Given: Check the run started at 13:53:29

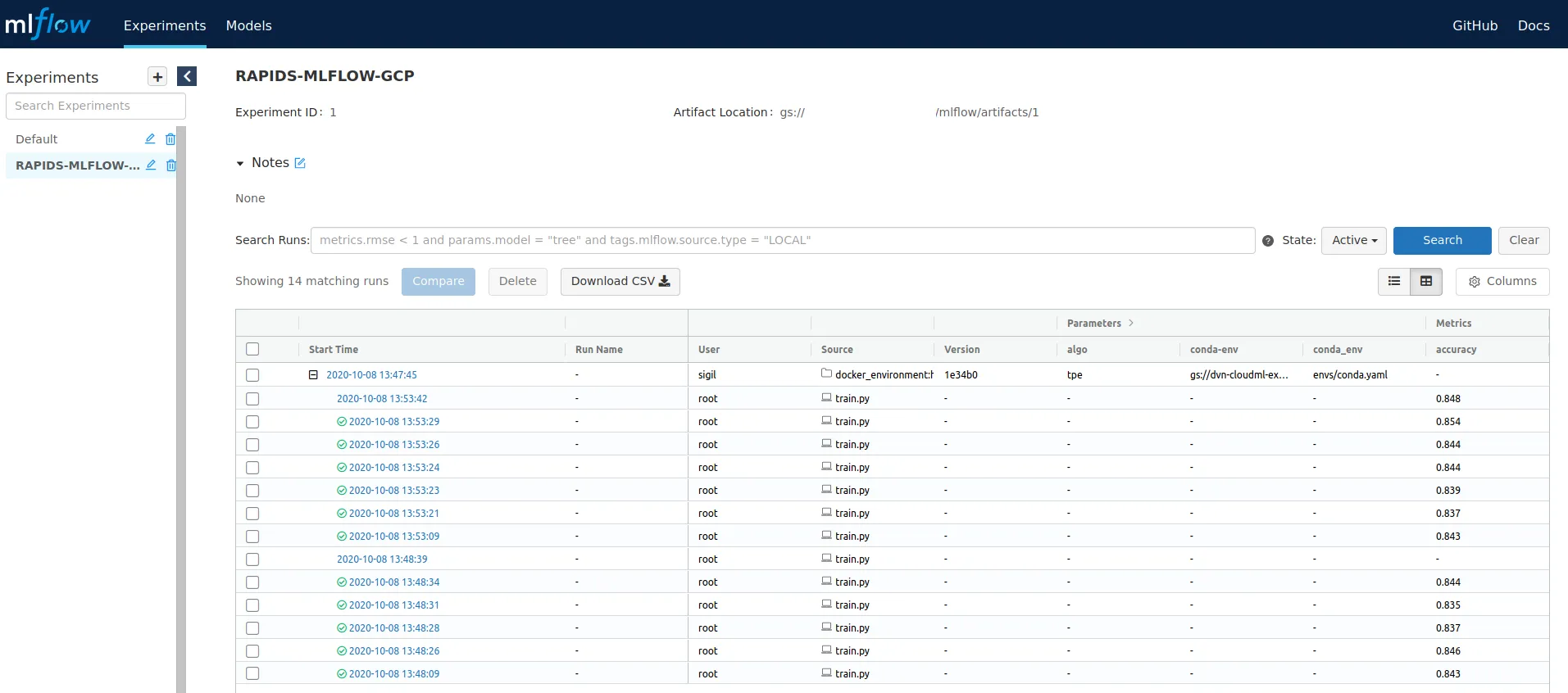Looking at the screenshot, I should point(252,422).
